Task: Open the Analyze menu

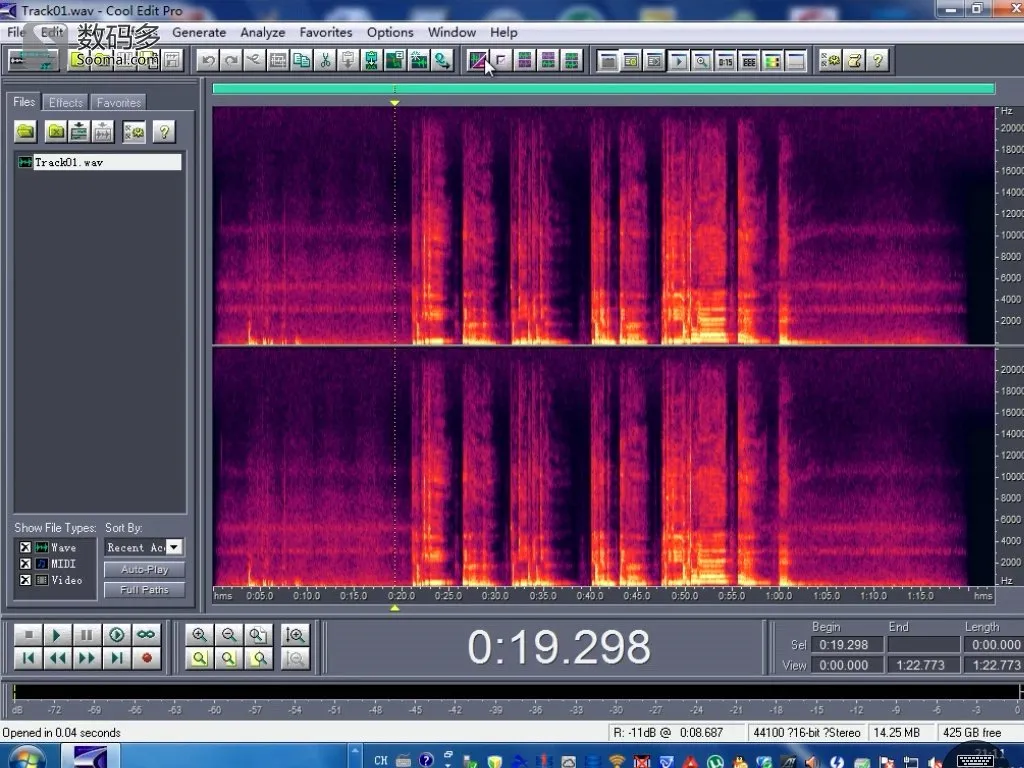Action: pos(263,32)
